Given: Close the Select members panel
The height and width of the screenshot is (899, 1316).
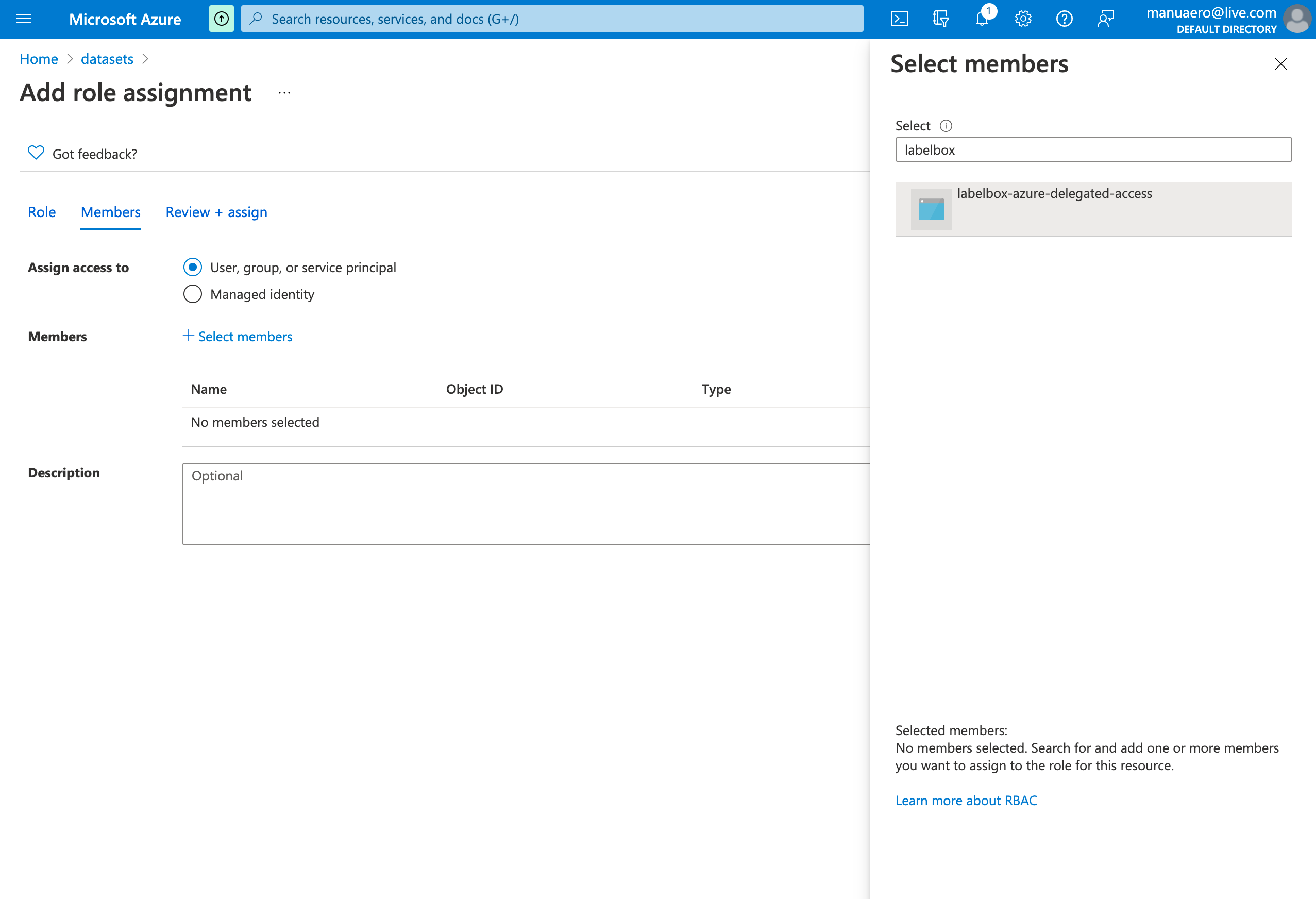Looking at the screenshot, I should pos(1280,64).
